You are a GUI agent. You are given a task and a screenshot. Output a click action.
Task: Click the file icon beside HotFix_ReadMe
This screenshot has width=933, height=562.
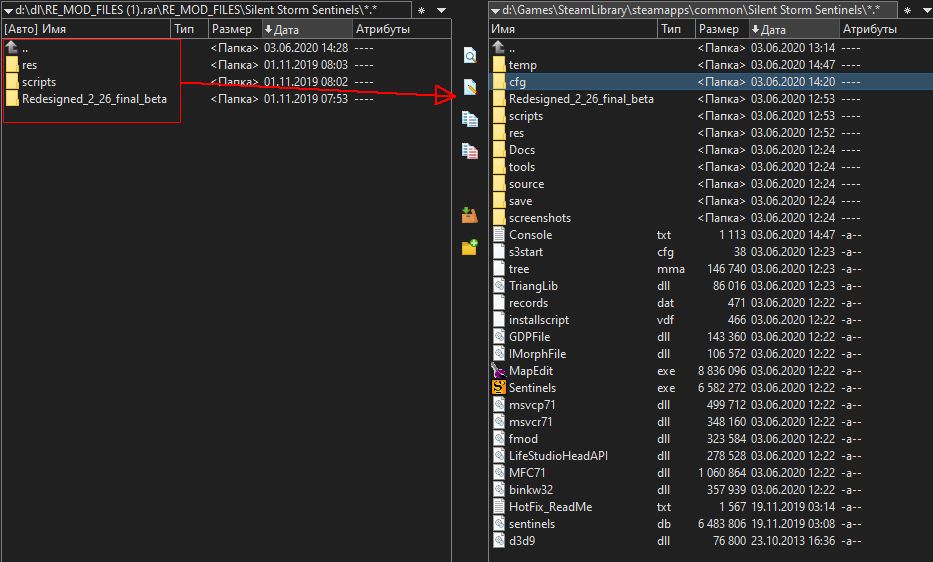pos(499,507)
